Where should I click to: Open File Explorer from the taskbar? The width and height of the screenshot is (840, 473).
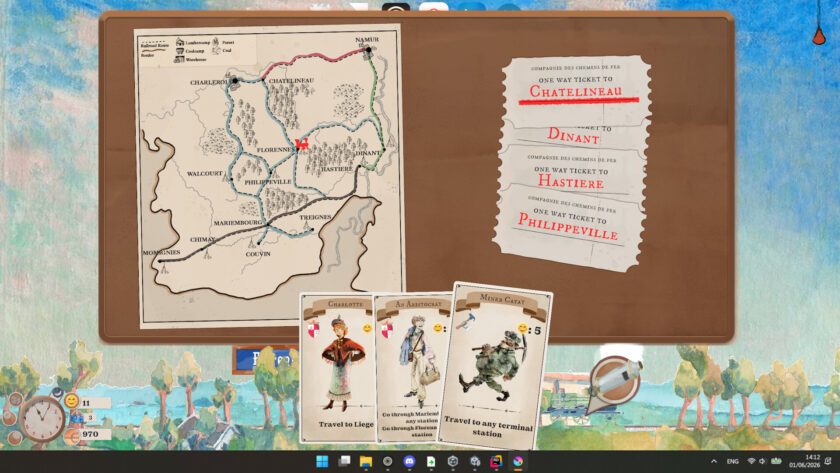tap(366, 461)
